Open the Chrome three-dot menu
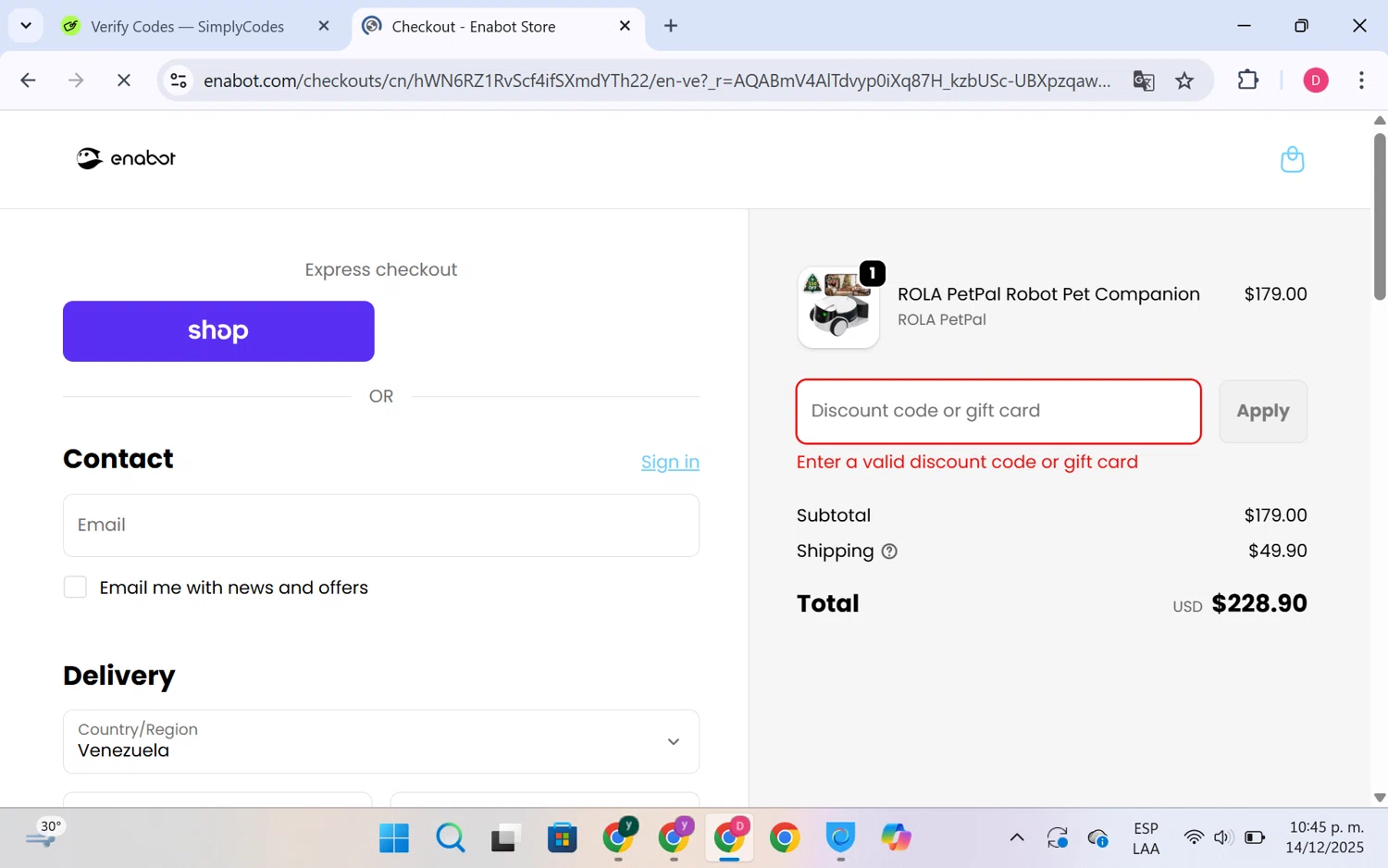Image resolution: width=1388 pixels, height=868 pixels. (x=1361, y=81)
